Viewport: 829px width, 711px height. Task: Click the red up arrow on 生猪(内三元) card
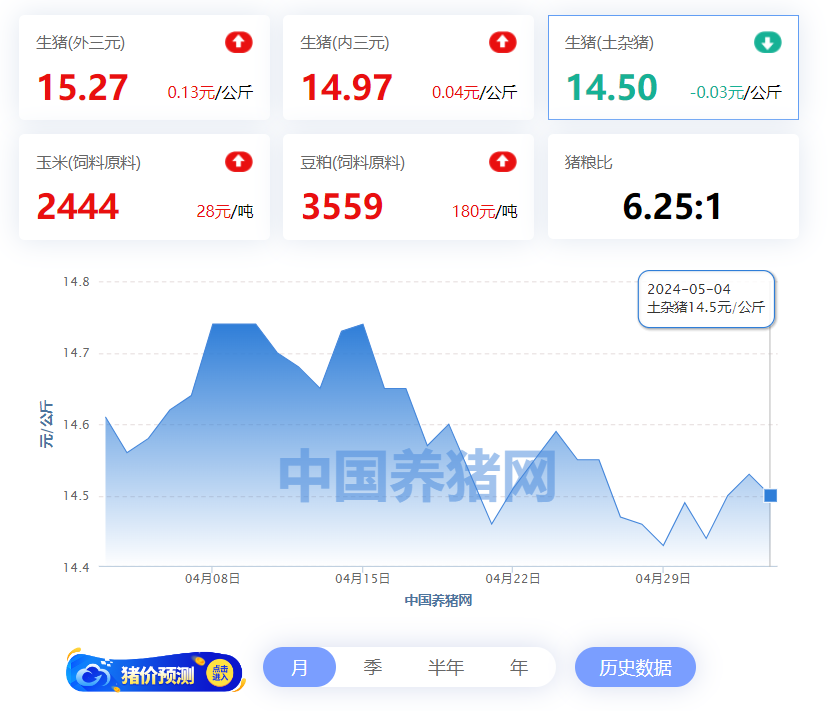[x=502, y=42]
